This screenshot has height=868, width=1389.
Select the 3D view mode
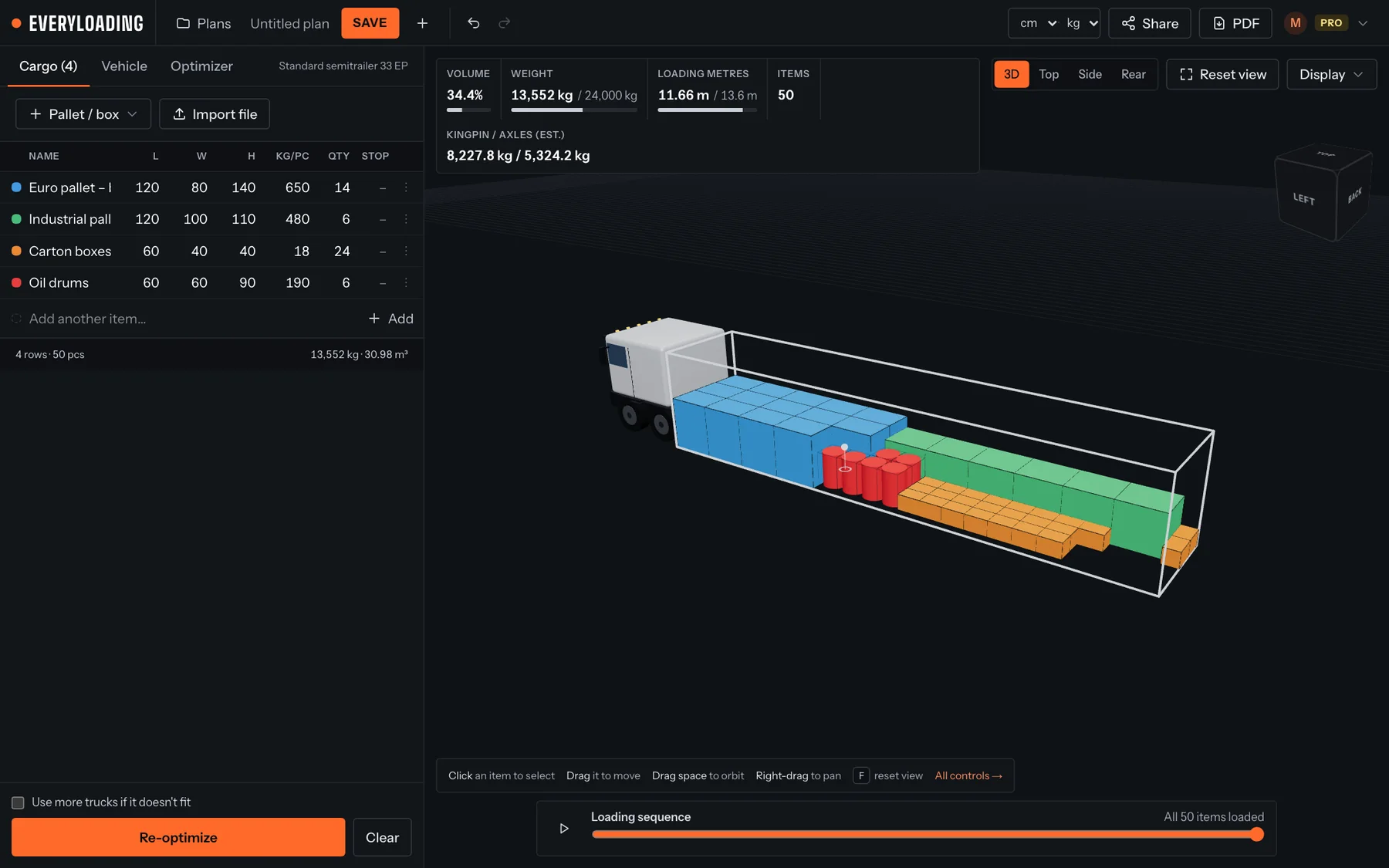pos(1012,74)
